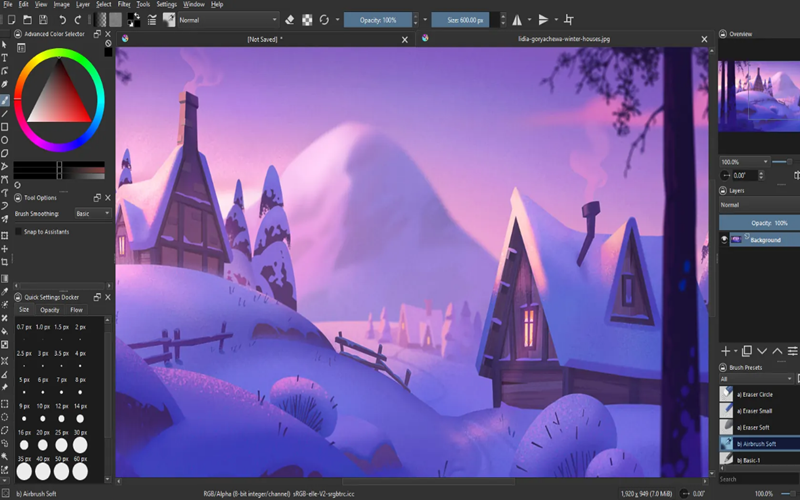Reload the original brush preset
Image resolution: width=800 pixels, height=500 pixels.
coord(324,20)
